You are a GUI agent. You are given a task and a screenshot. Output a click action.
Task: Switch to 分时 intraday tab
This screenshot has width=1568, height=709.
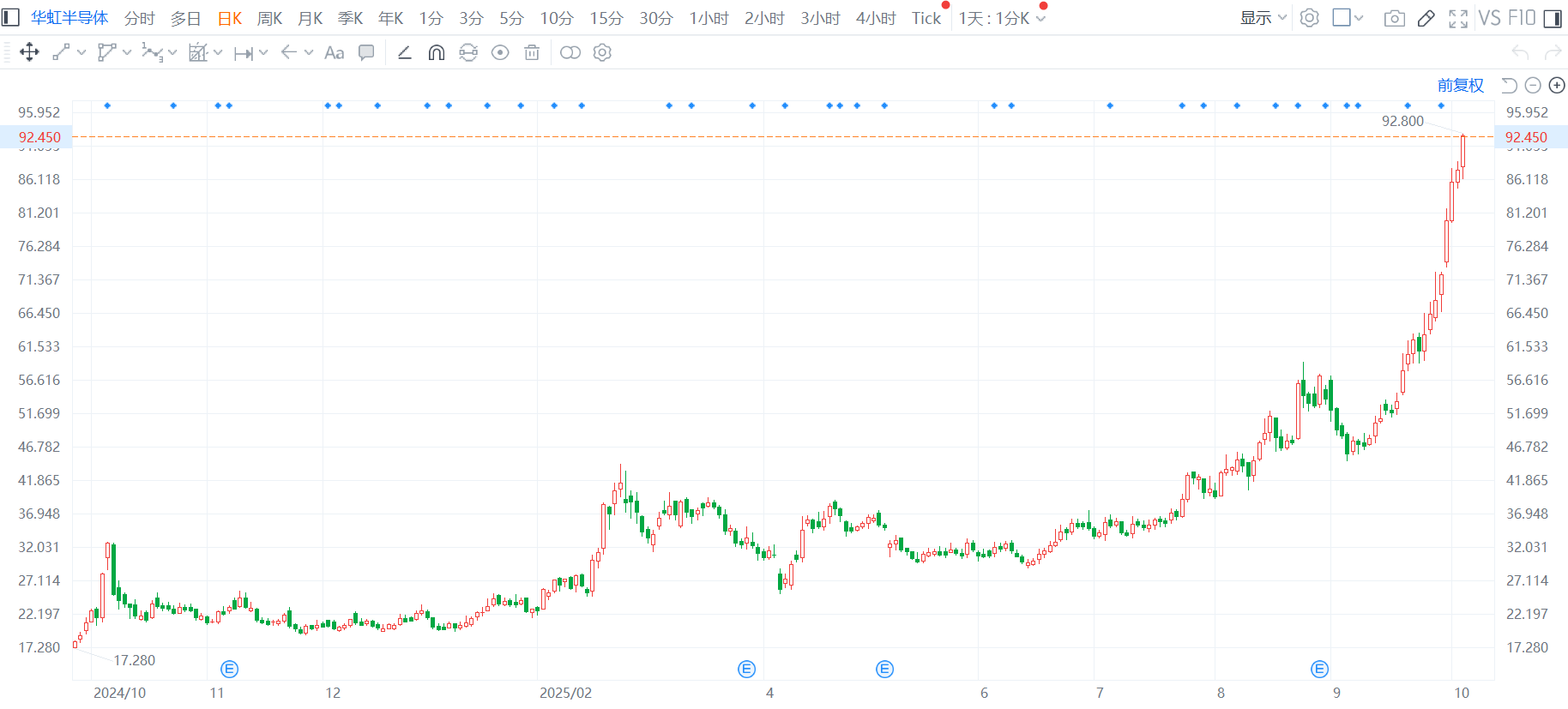139,18
